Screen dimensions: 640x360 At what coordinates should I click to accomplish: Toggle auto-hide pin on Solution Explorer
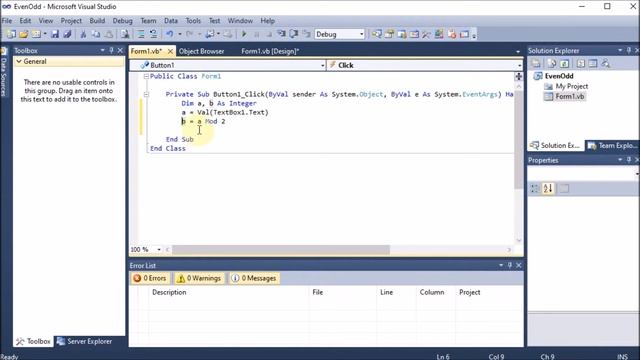629,50
